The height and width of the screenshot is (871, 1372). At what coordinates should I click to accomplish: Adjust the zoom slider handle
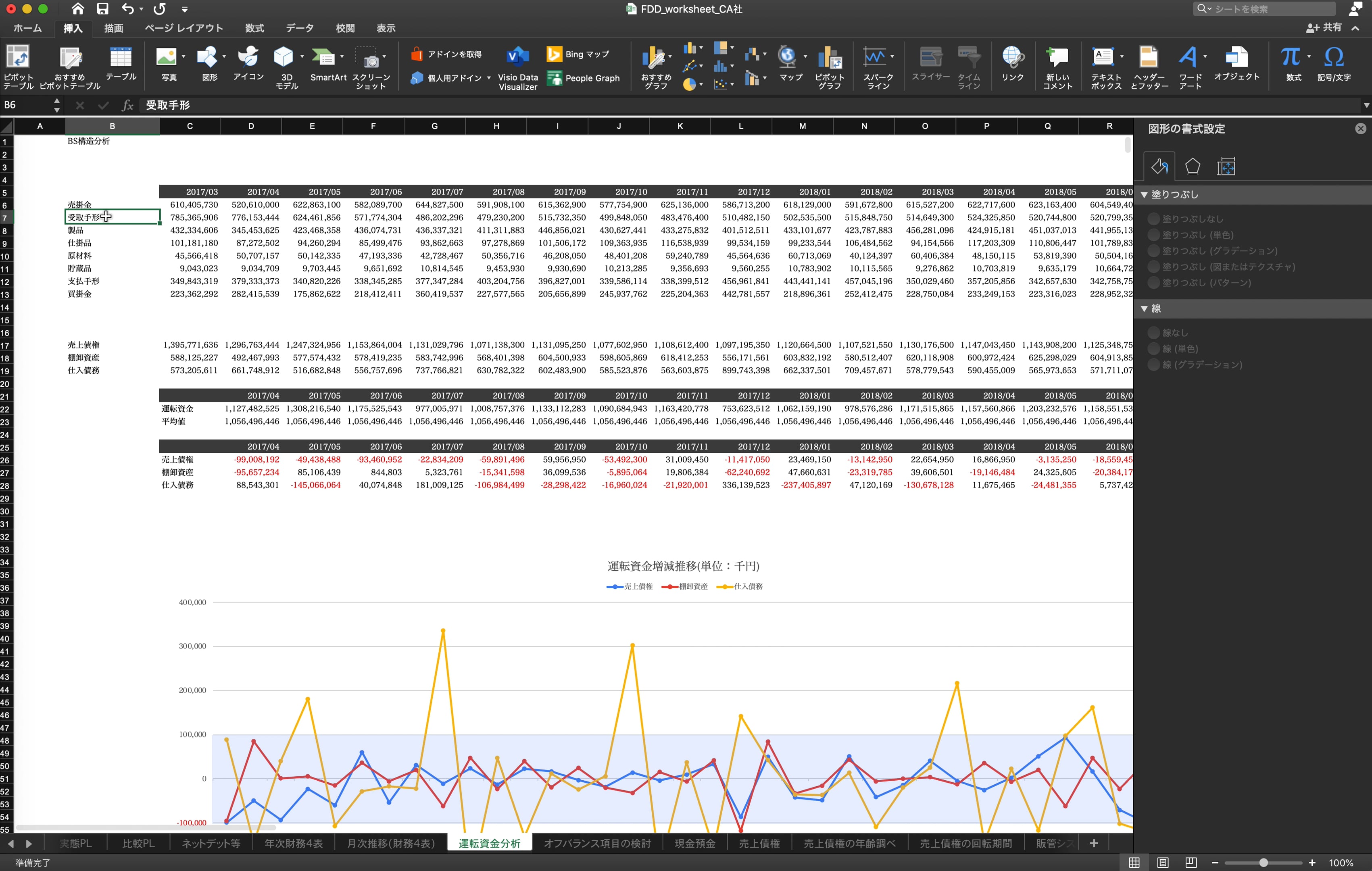(1263, 863)
